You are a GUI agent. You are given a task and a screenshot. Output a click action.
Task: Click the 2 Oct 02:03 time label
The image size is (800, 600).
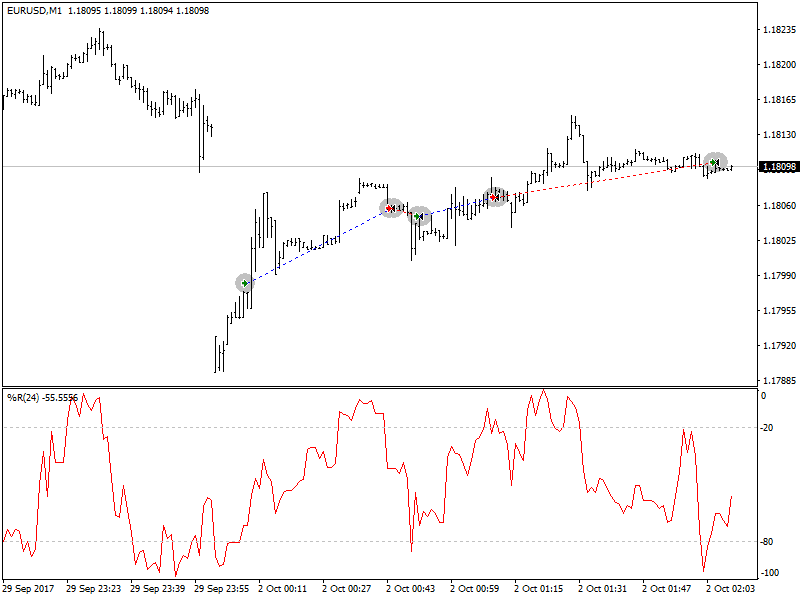point(731,589)
